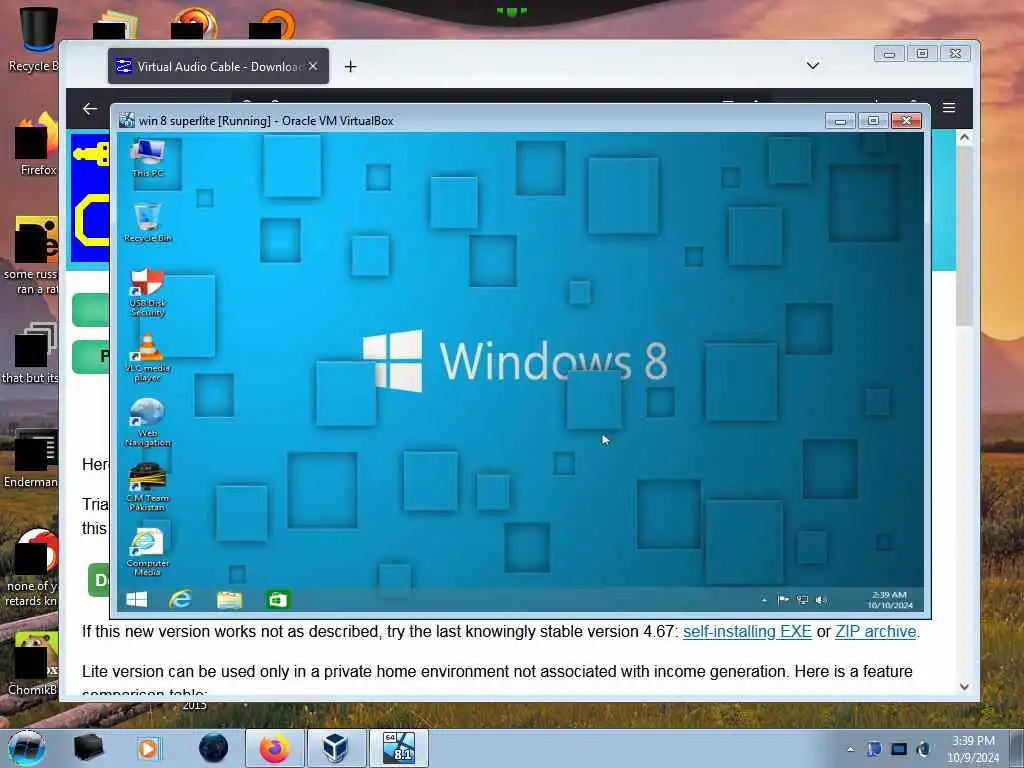Viewport: 1024px width, 768px height.
Task: Click the back arrow in the browser window
Action: point(89,108)
